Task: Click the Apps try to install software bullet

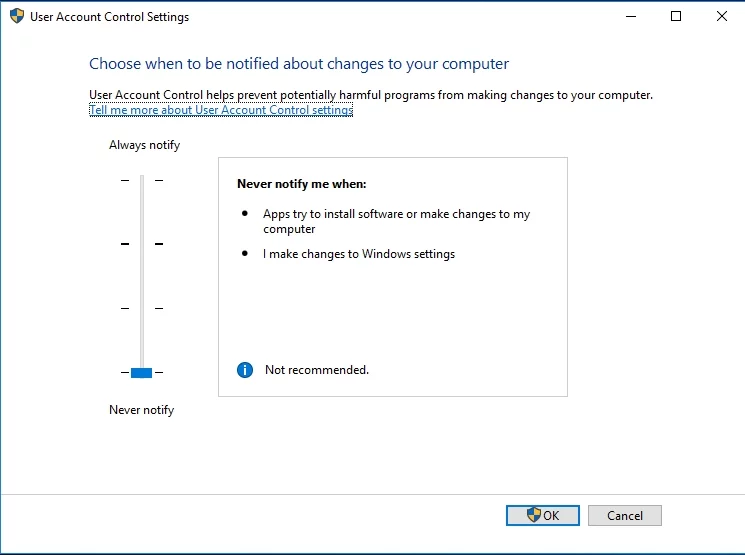Action: (x=396, y=221)
